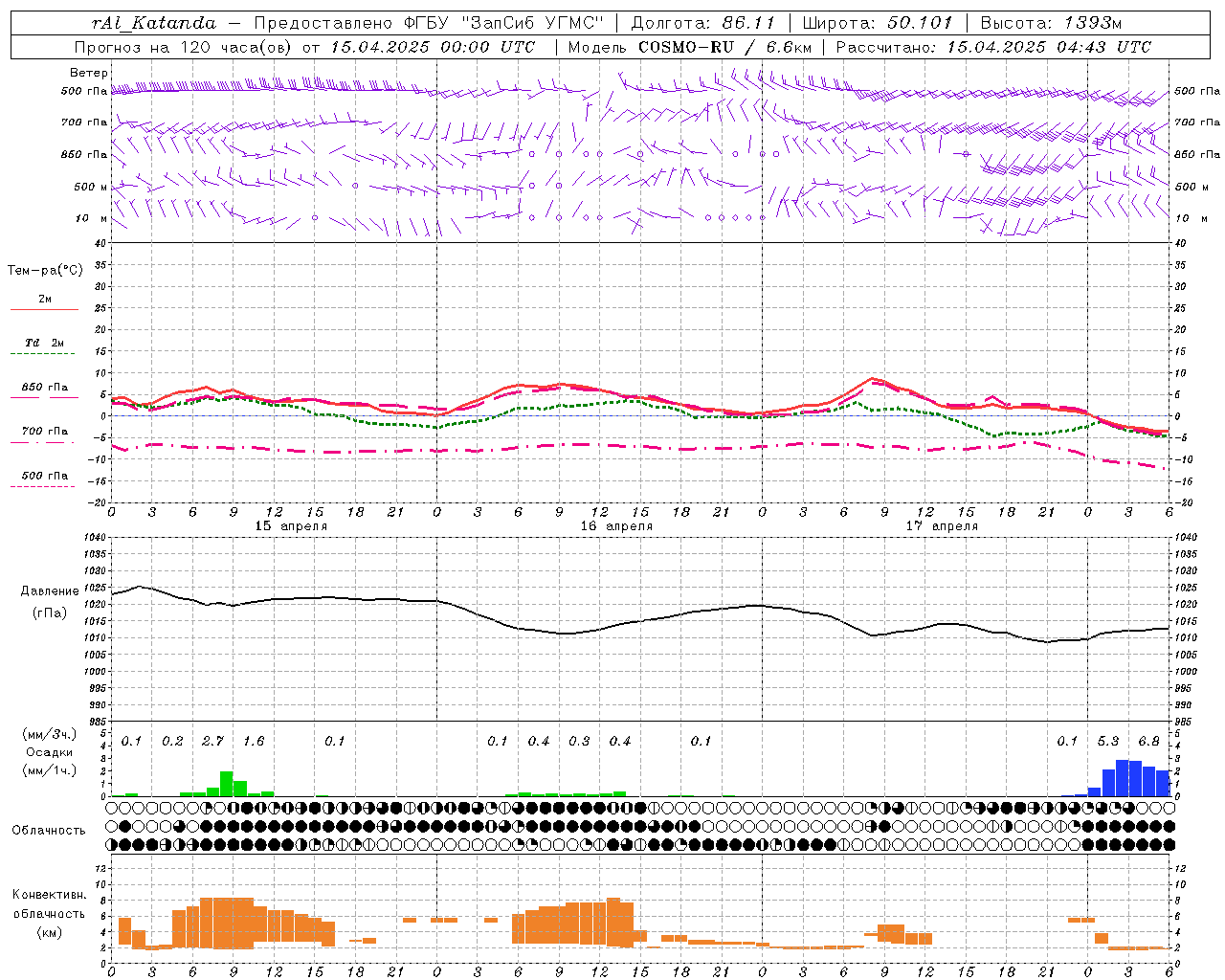Click the rAl_Katanda station title

(x=154, y=23)
